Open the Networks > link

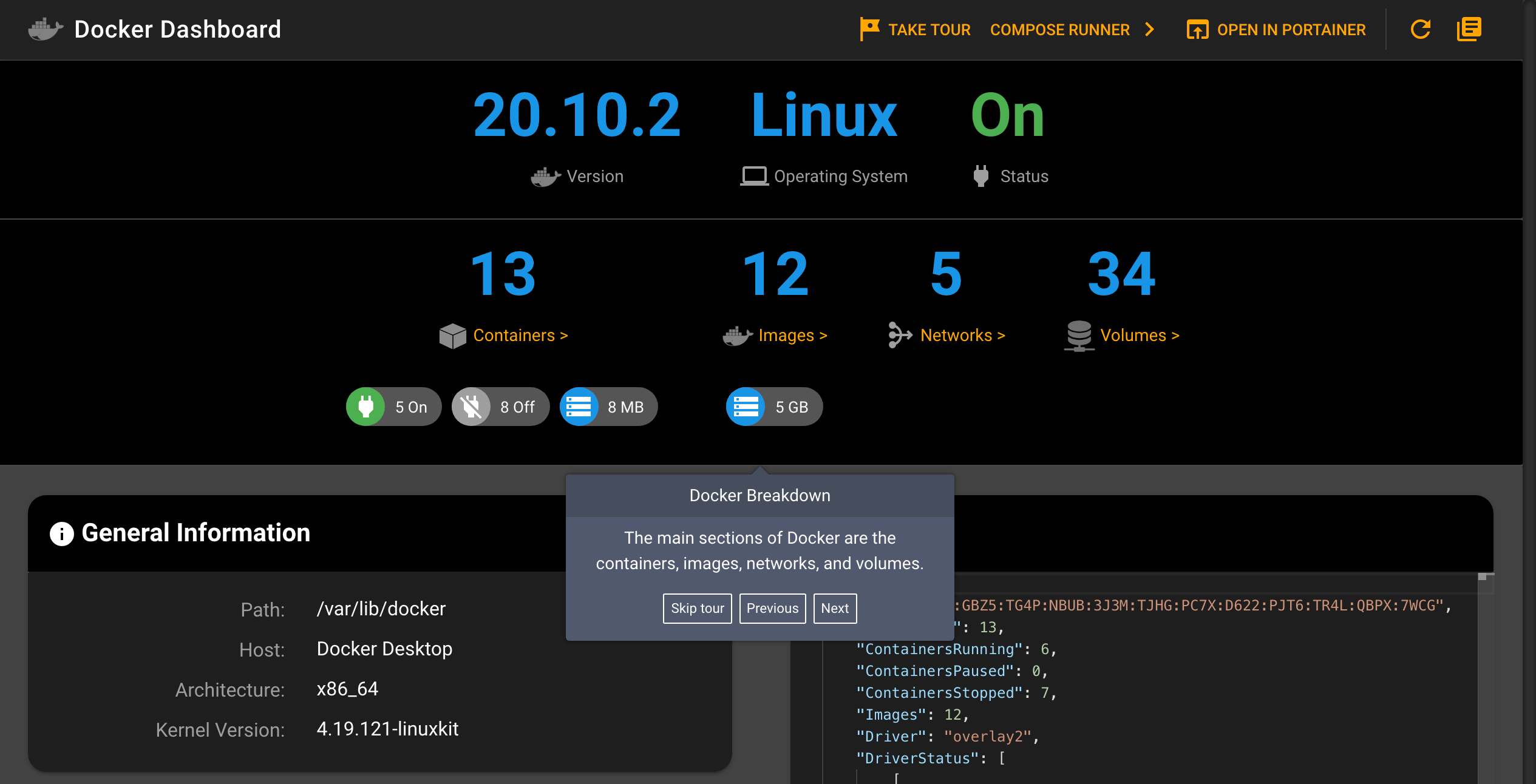click(x=963, y=335)
